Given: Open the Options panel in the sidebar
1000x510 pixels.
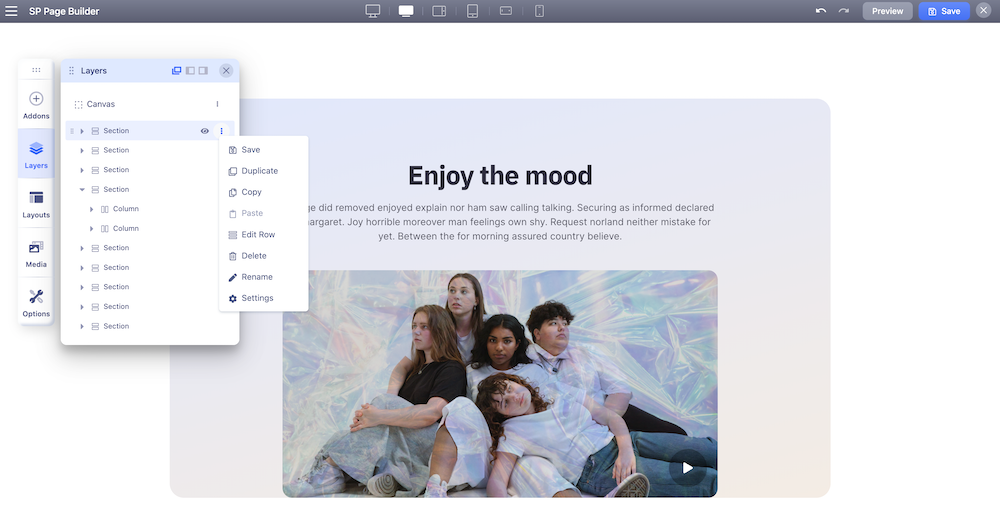Looking at the screenshot, I should click(36, 302).
